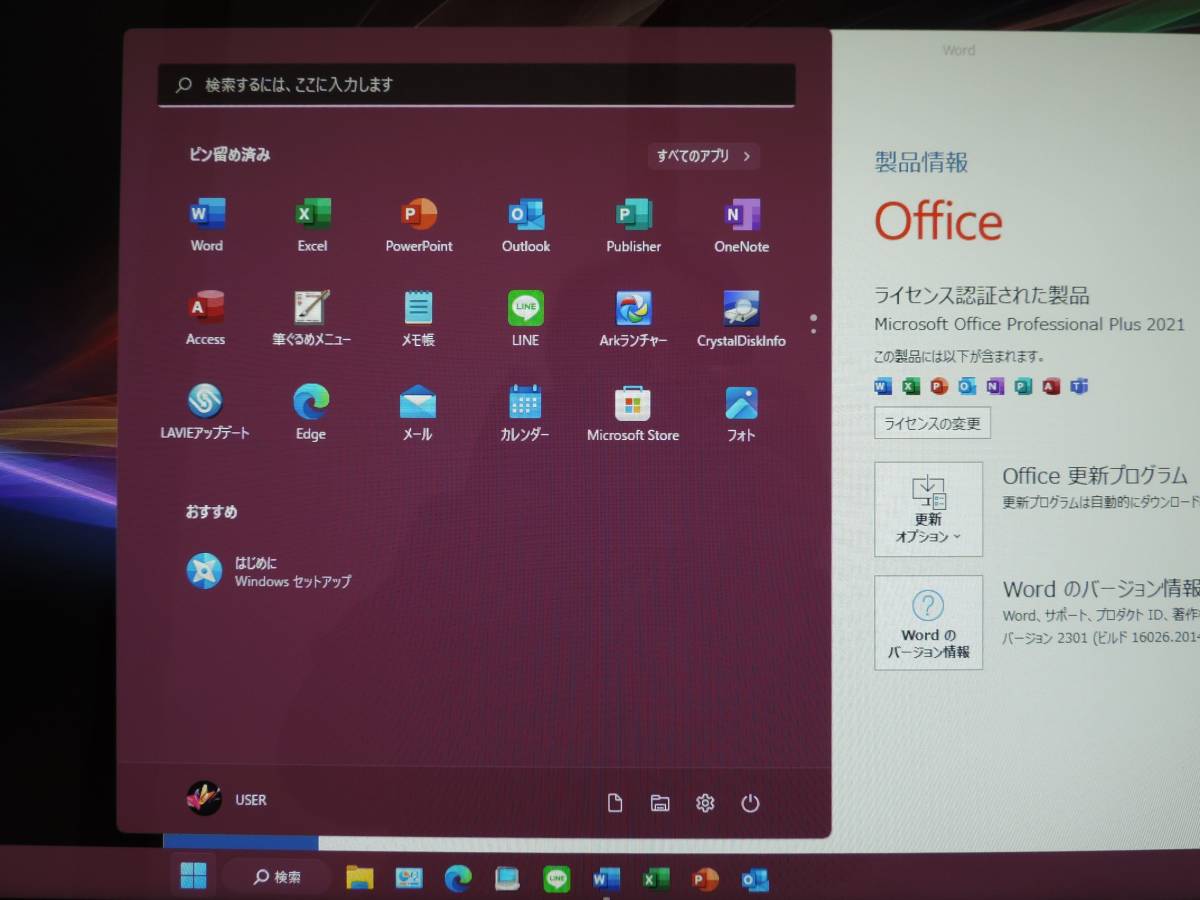1200x900 pixels.
Task: Open the はじめに Windows セットアップ recommendation
Action: [x=269, y=571]
